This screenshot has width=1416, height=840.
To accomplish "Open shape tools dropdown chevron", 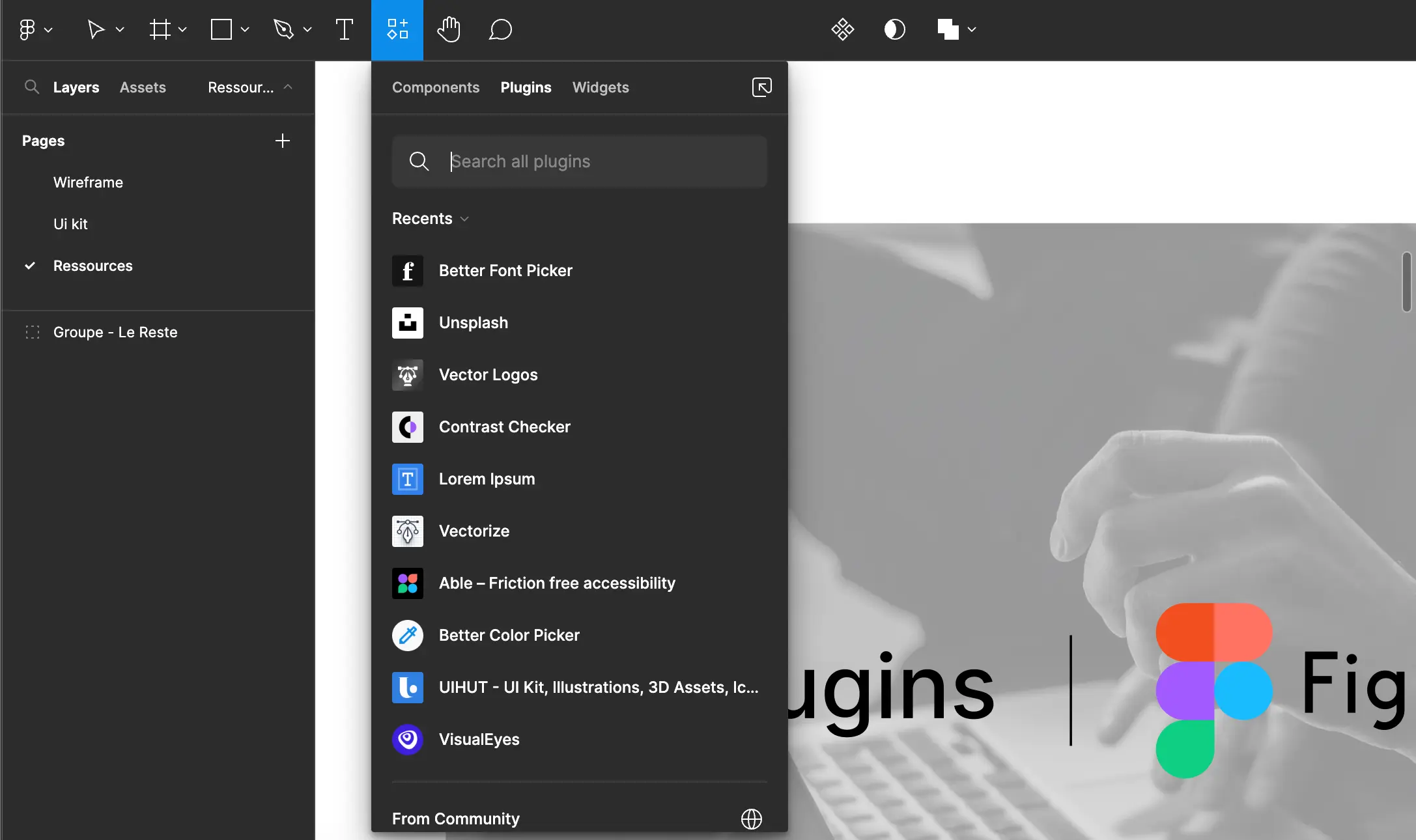I will pos(245,29).
